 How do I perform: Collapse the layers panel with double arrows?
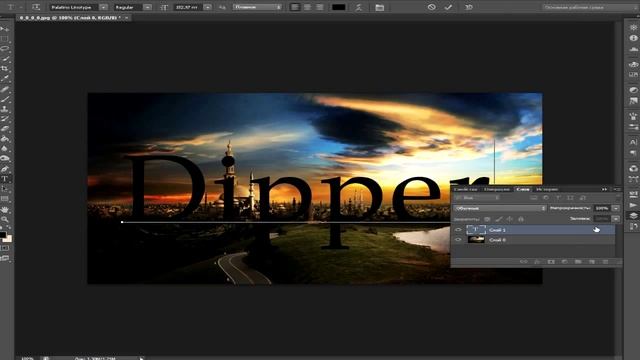click(x=604, y=189)
